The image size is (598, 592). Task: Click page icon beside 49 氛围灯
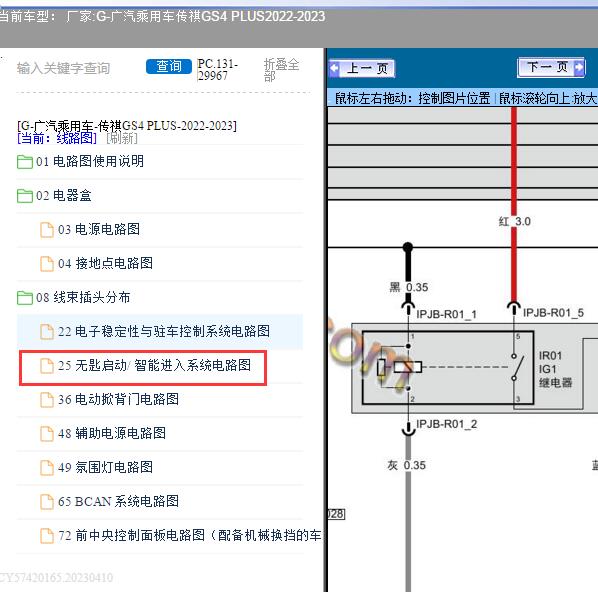(x=47, y=468)
